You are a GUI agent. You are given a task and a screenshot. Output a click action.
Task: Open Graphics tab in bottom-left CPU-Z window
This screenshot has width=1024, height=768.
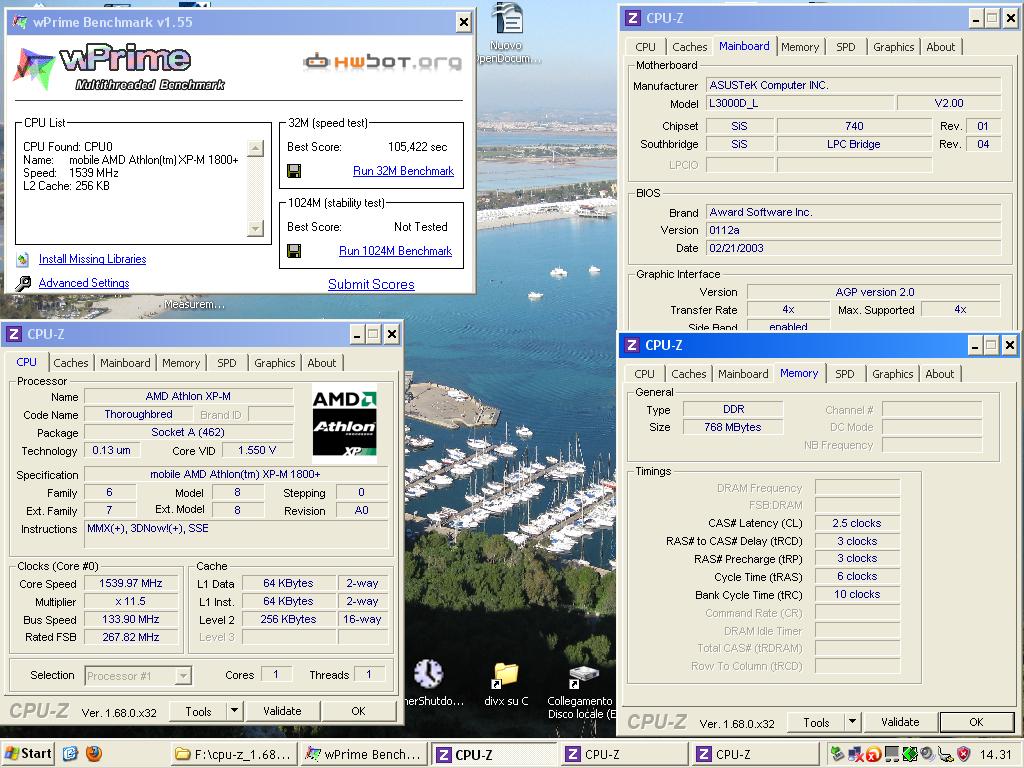click(274, 363)
